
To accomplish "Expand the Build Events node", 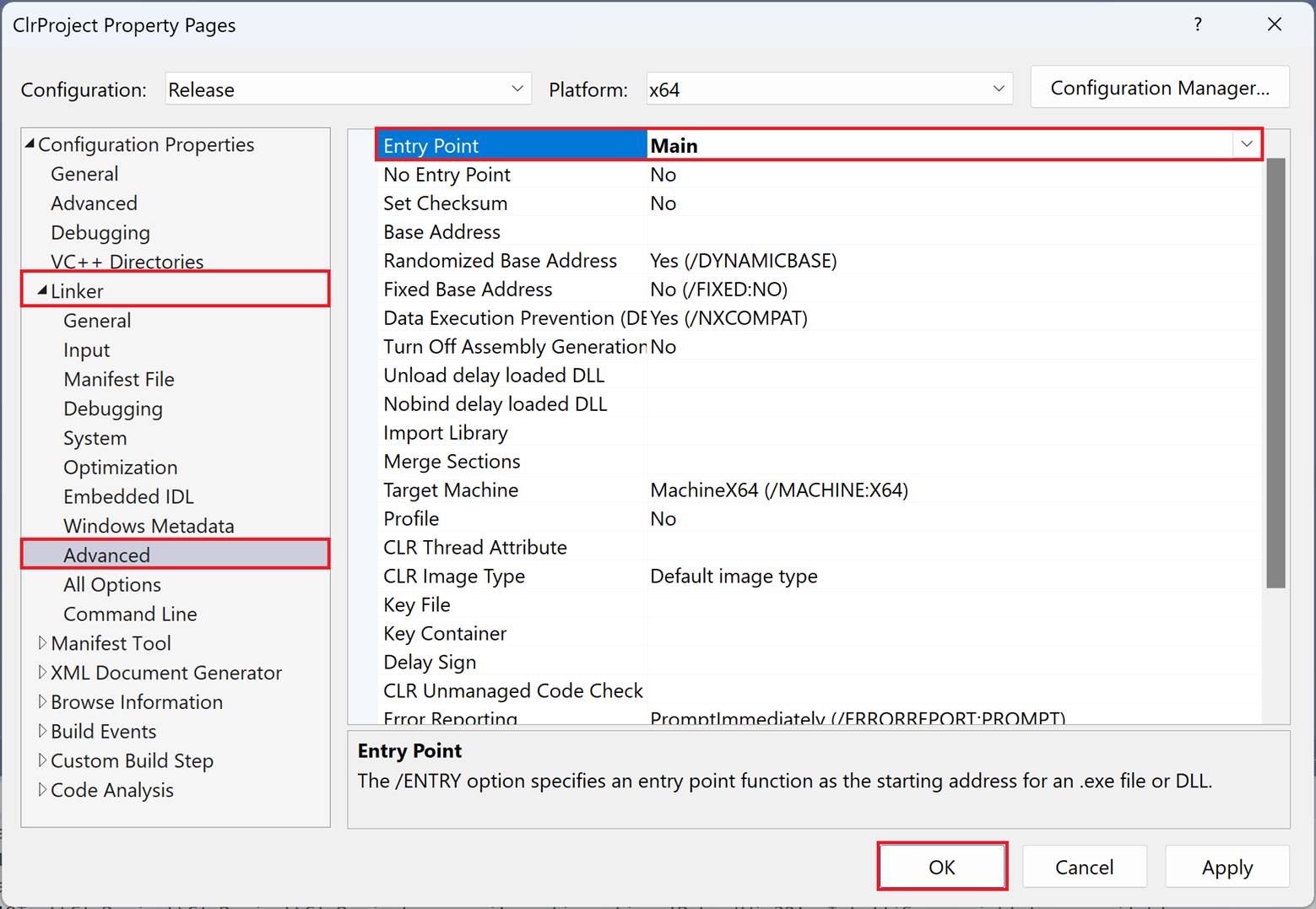I will pos(42,731).
